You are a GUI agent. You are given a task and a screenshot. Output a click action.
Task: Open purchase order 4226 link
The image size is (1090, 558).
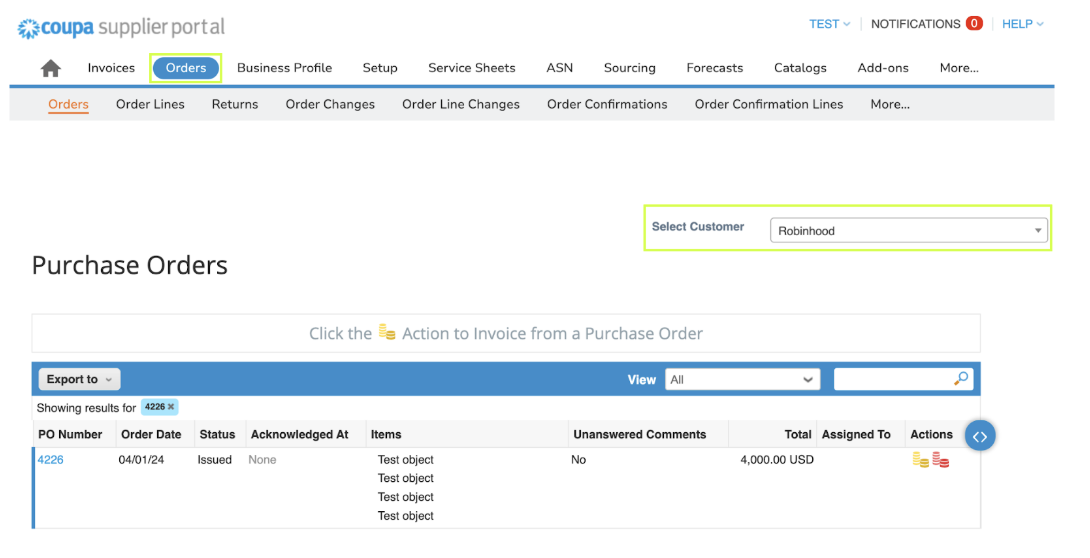pos(50,459)
